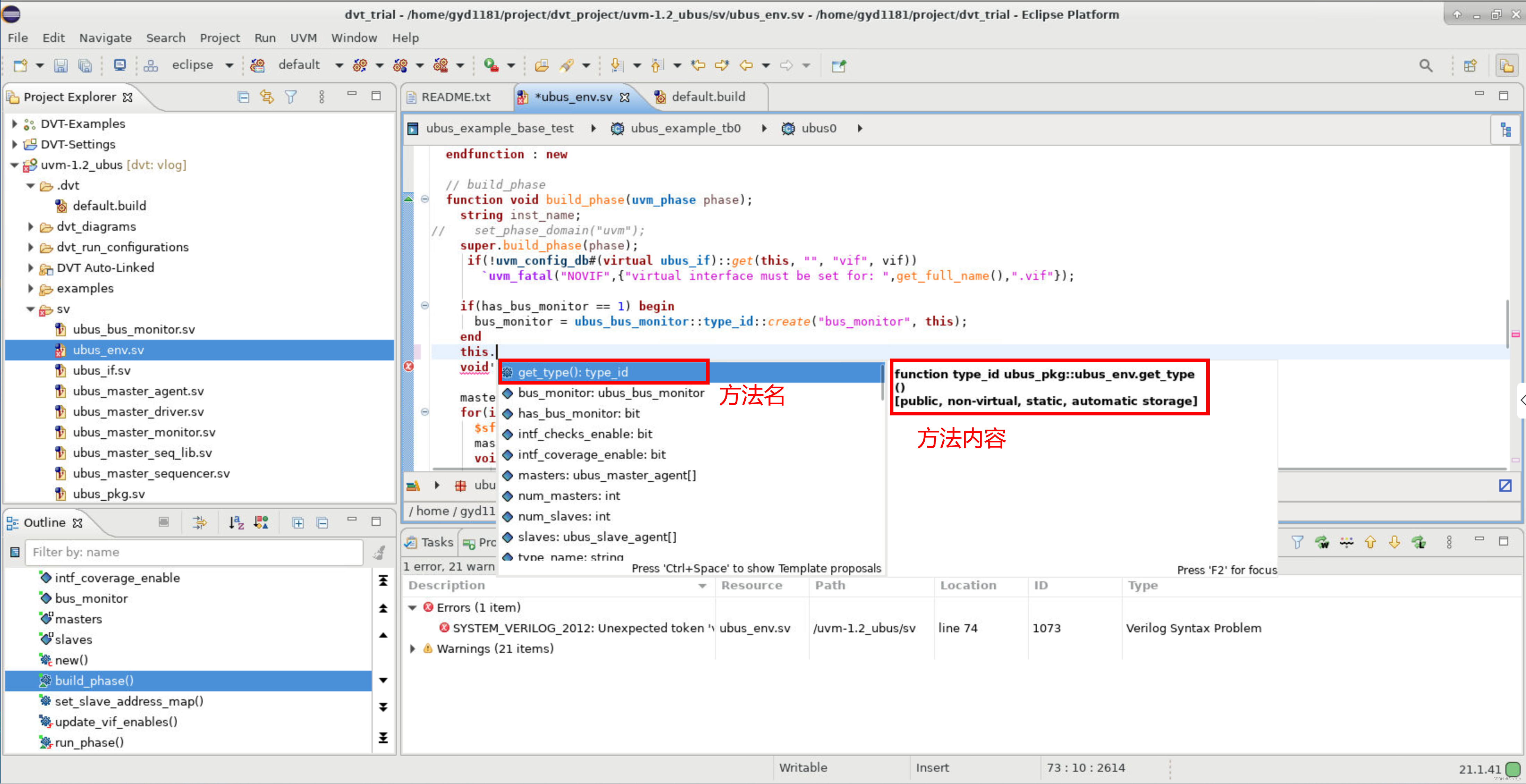Expand the Warnings (21 items) group
Screen dimensions: 1526x784
click(x=413, y=648)
